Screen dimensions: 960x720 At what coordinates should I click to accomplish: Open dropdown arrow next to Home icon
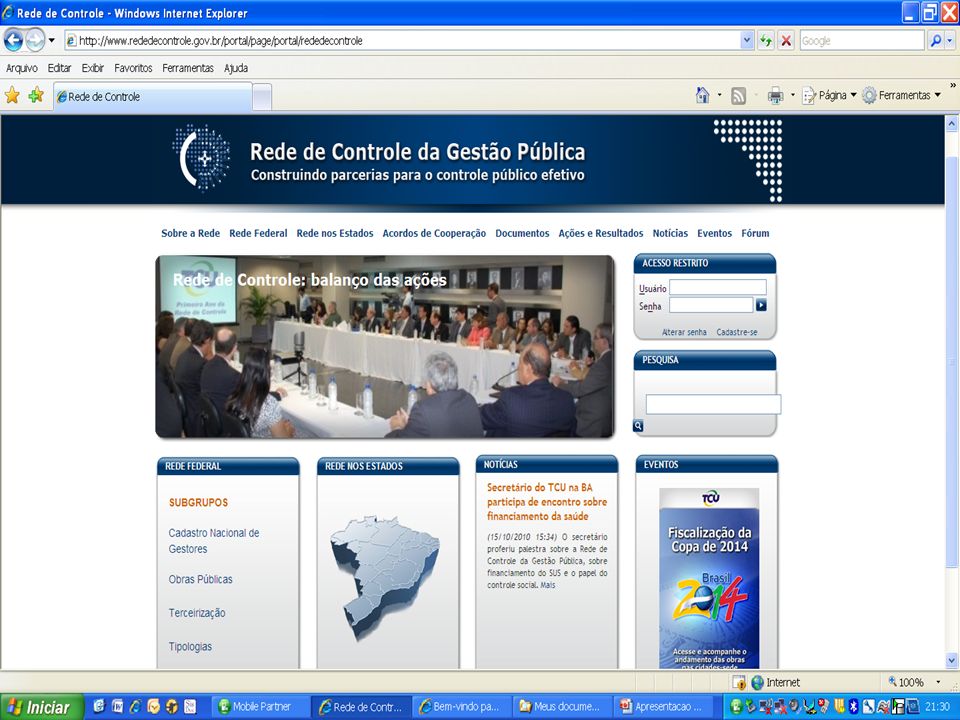(719, 95)
